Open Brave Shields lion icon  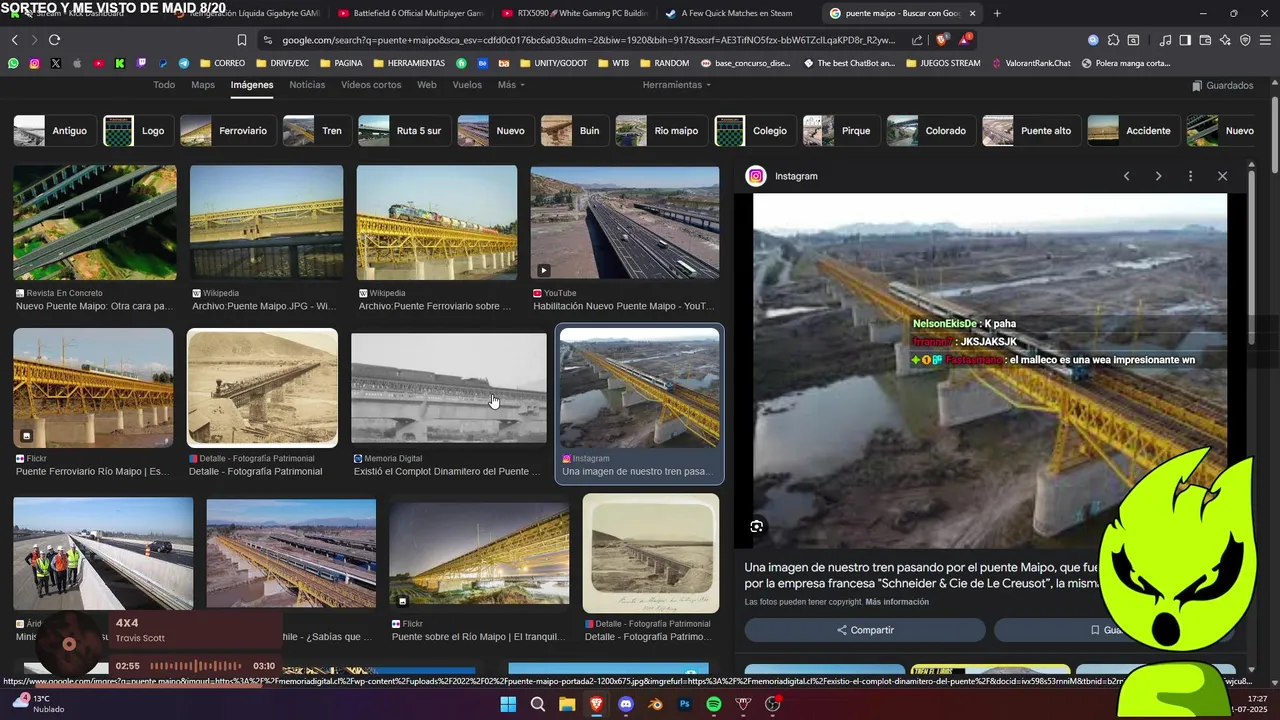pos(940,40)
